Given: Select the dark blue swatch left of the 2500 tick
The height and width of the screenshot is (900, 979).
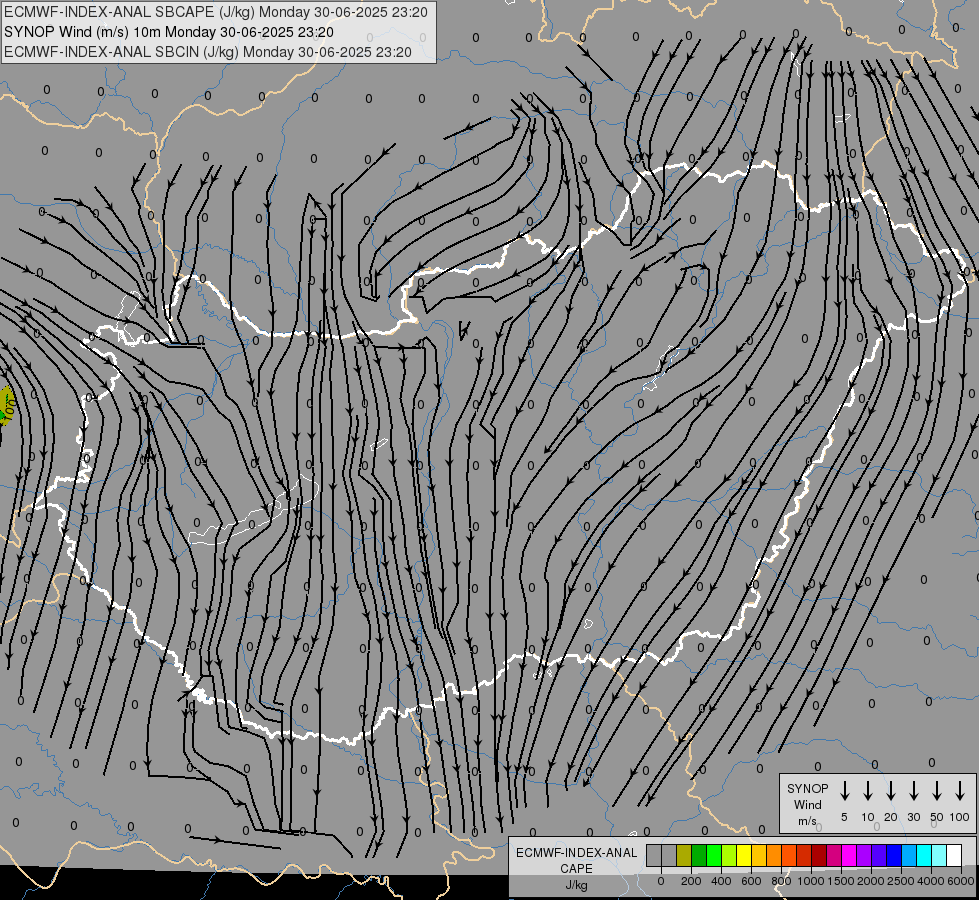Looking at the screenshot, I should point(894,855).
